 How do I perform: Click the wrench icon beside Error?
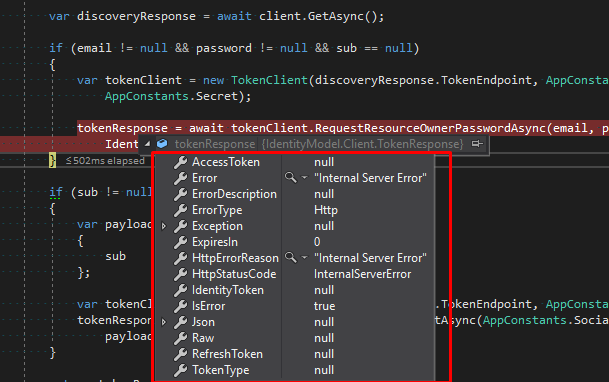(180, 178)
